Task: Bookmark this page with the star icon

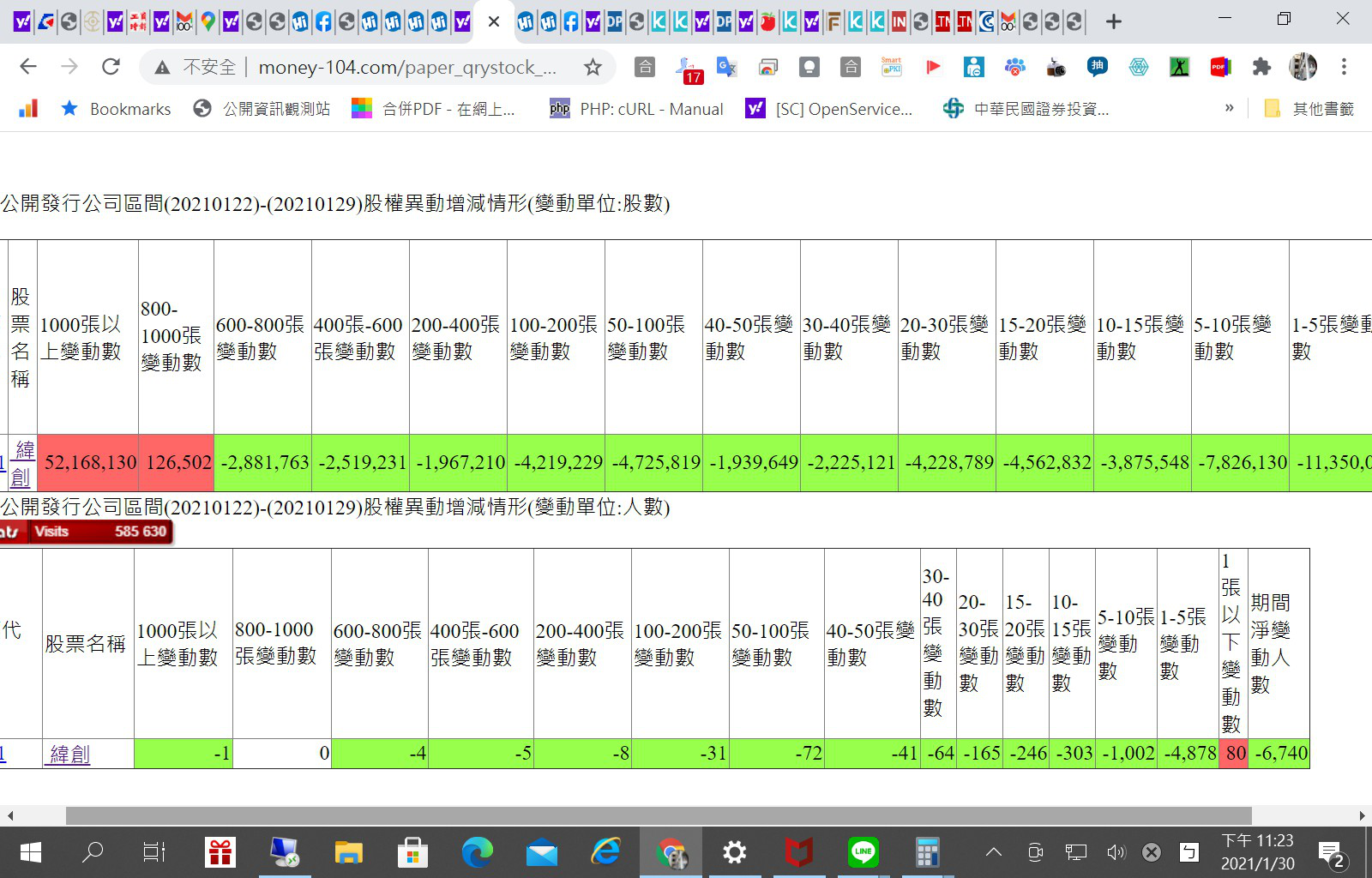Action: (x=593, y=67)
